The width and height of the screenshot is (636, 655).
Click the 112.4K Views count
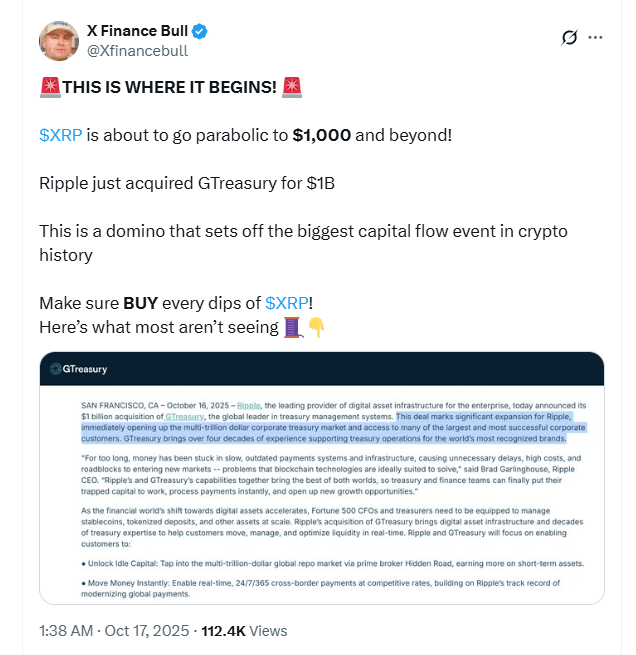pos(244,631)
